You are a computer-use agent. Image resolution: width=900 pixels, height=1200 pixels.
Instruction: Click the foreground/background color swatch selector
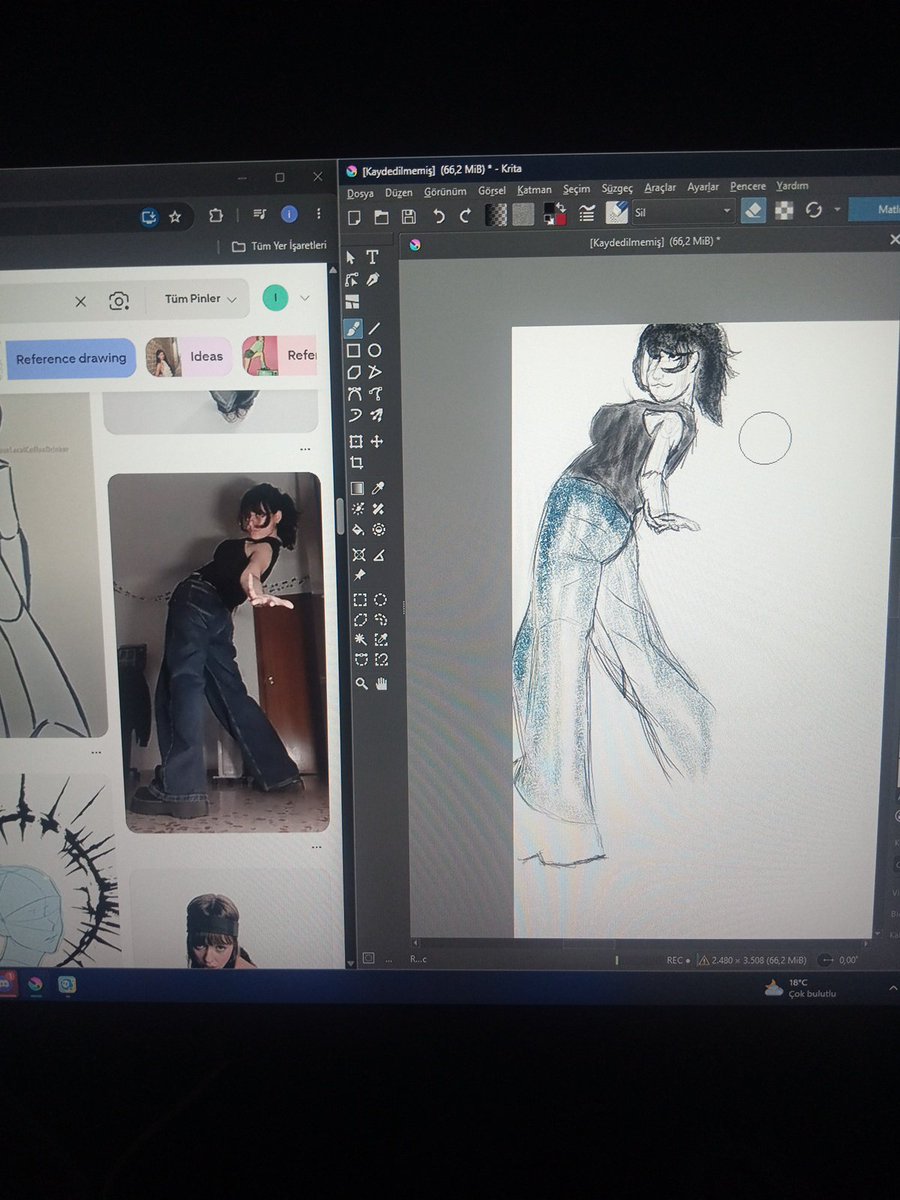click(x=555, y=214)
